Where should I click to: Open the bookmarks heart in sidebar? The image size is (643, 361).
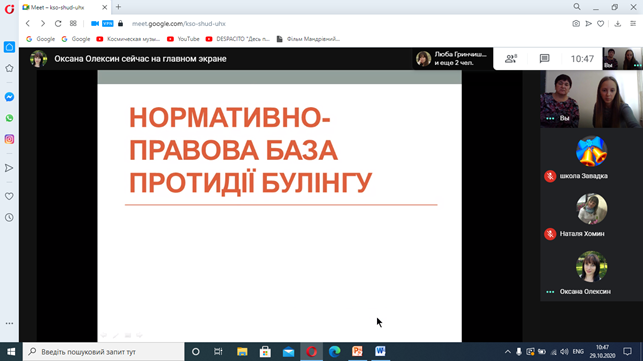pyautogui.click(x=9, y=196)
